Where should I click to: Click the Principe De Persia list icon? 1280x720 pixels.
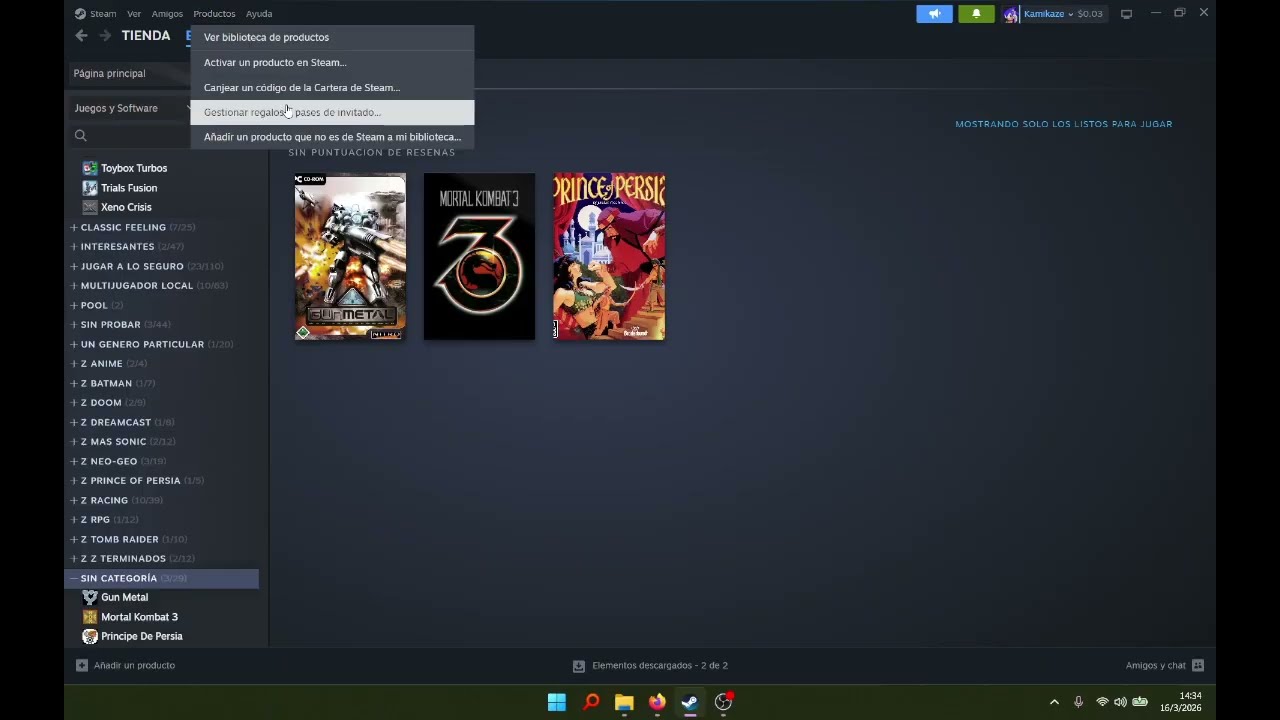(90, 636)
